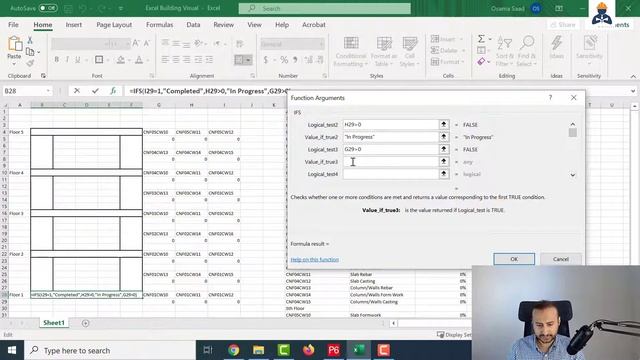Toggle the AutoSave switch
The height and width of the screenshot is (360, 640).
(x=48, y=8)
